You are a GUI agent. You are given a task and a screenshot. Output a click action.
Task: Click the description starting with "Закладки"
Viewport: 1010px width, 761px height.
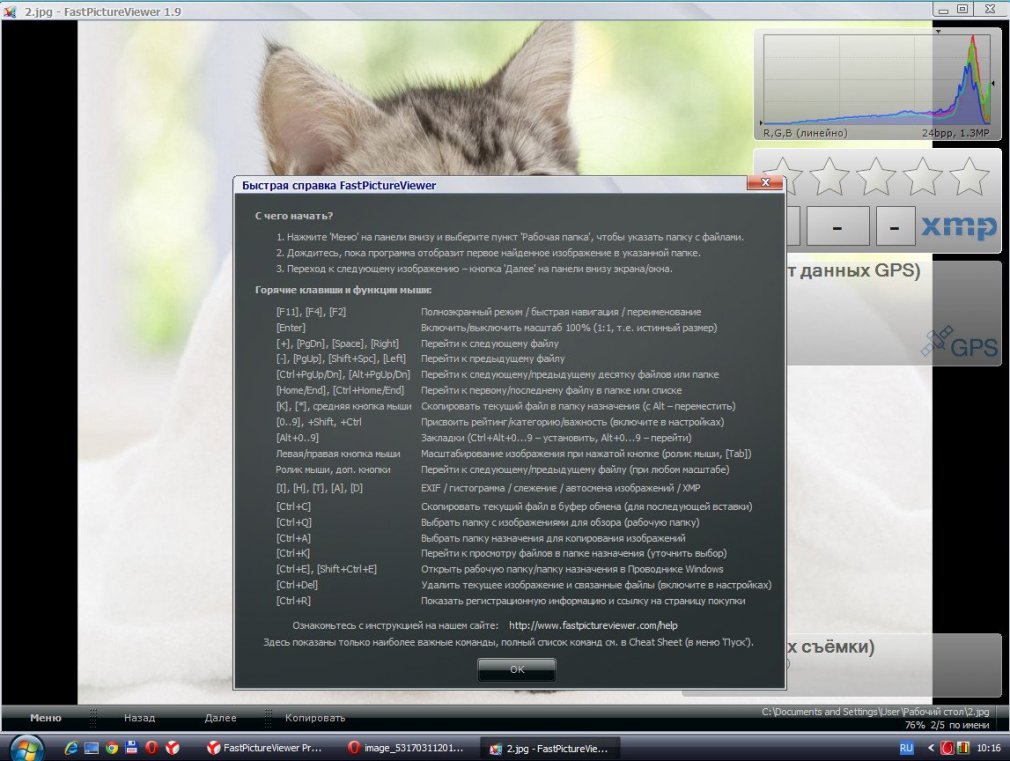[556, 438]
